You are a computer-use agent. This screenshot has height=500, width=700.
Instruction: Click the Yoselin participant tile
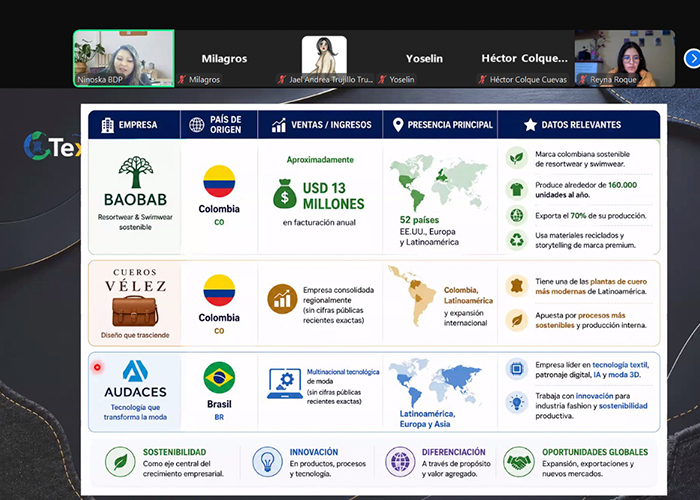coord(424,58)
